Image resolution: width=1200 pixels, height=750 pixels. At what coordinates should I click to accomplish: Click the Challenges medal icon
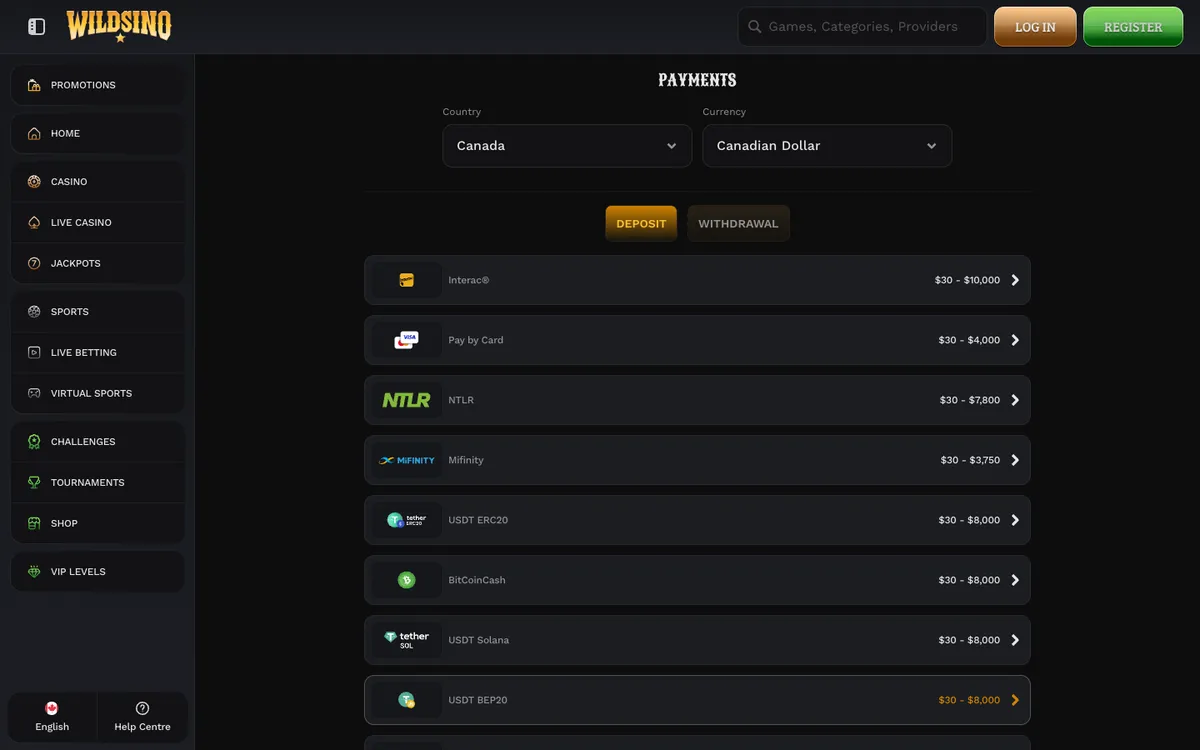[x=34, y=441]
